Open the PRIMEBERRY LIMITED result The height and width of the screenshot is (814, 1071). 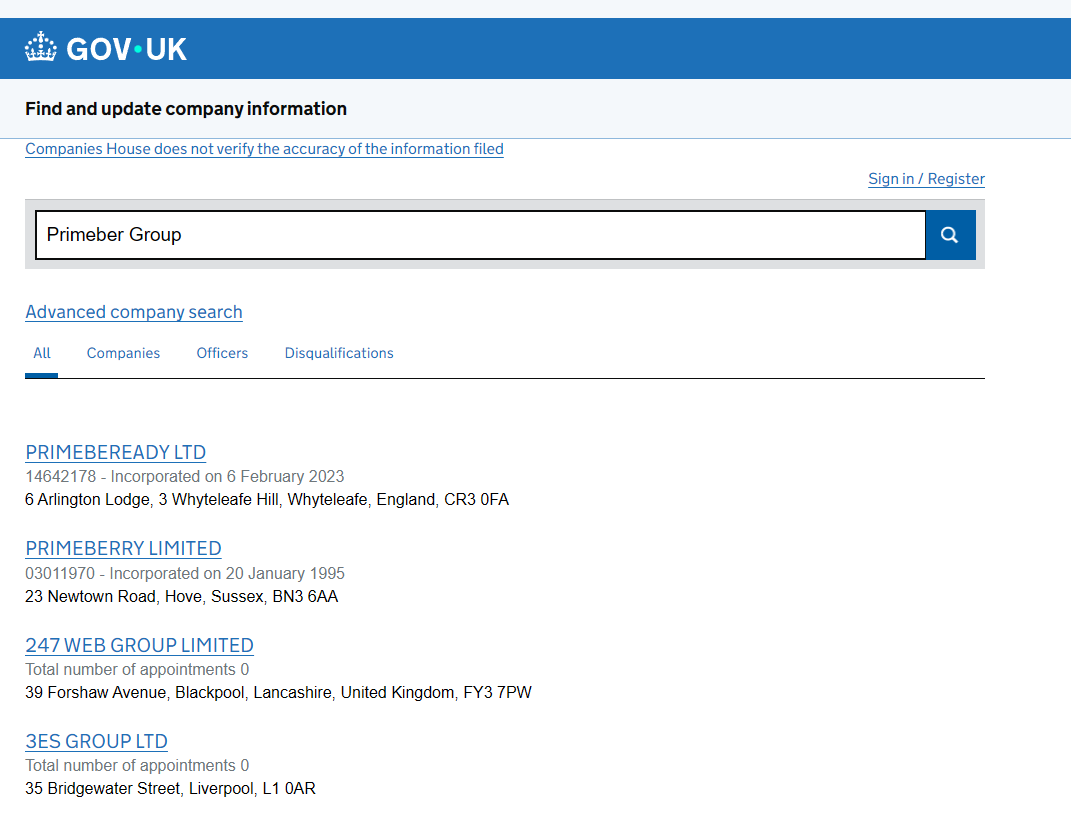click(123, 548)
